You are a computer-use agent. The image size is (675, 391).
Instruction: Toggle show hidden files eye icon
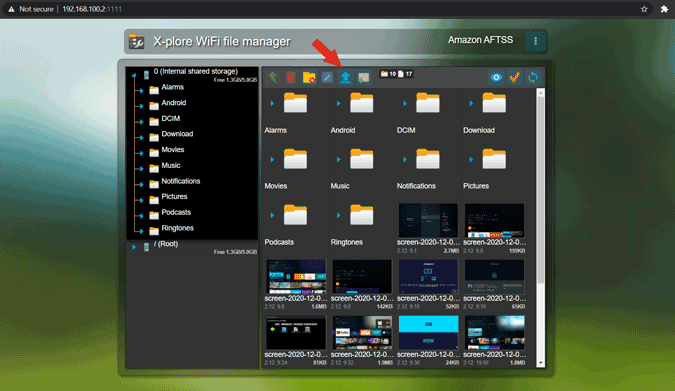click(496, 78)
